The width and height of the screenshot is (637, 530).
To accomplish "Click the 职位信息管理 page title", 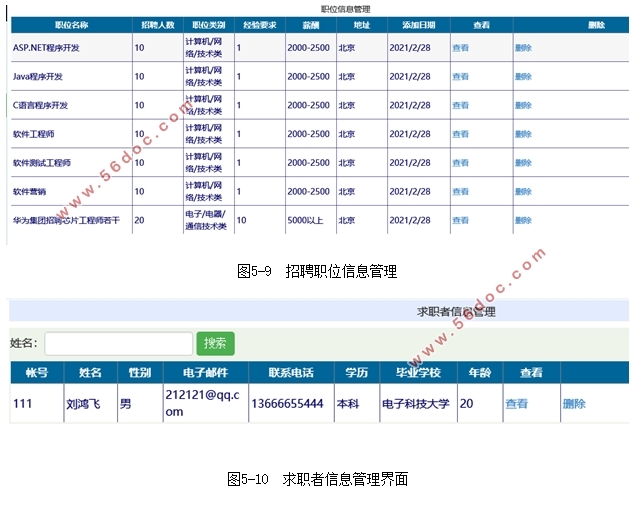I will pyautogui.click(x=345, y=9).
